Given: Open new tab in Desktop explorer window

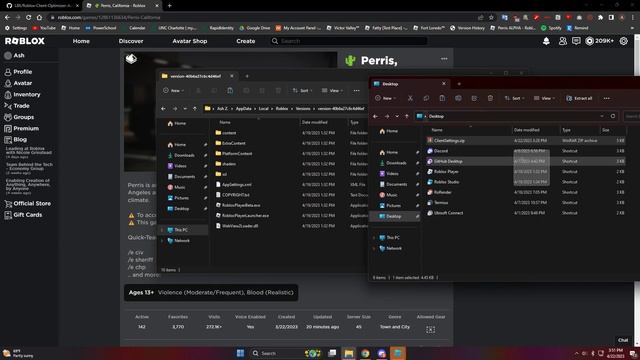Looking at the screenshot, I should (x=459, y=84).
